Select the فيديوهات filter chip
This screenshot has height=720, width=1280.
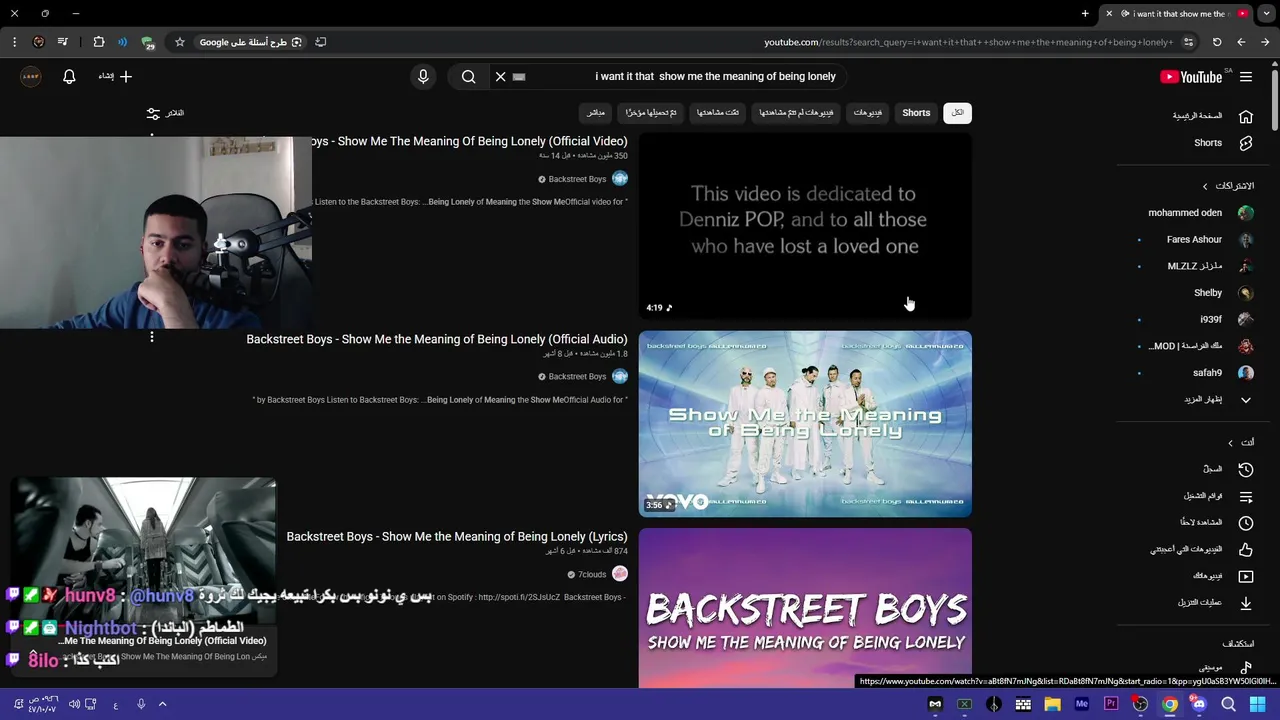click(x=868, y=113)
